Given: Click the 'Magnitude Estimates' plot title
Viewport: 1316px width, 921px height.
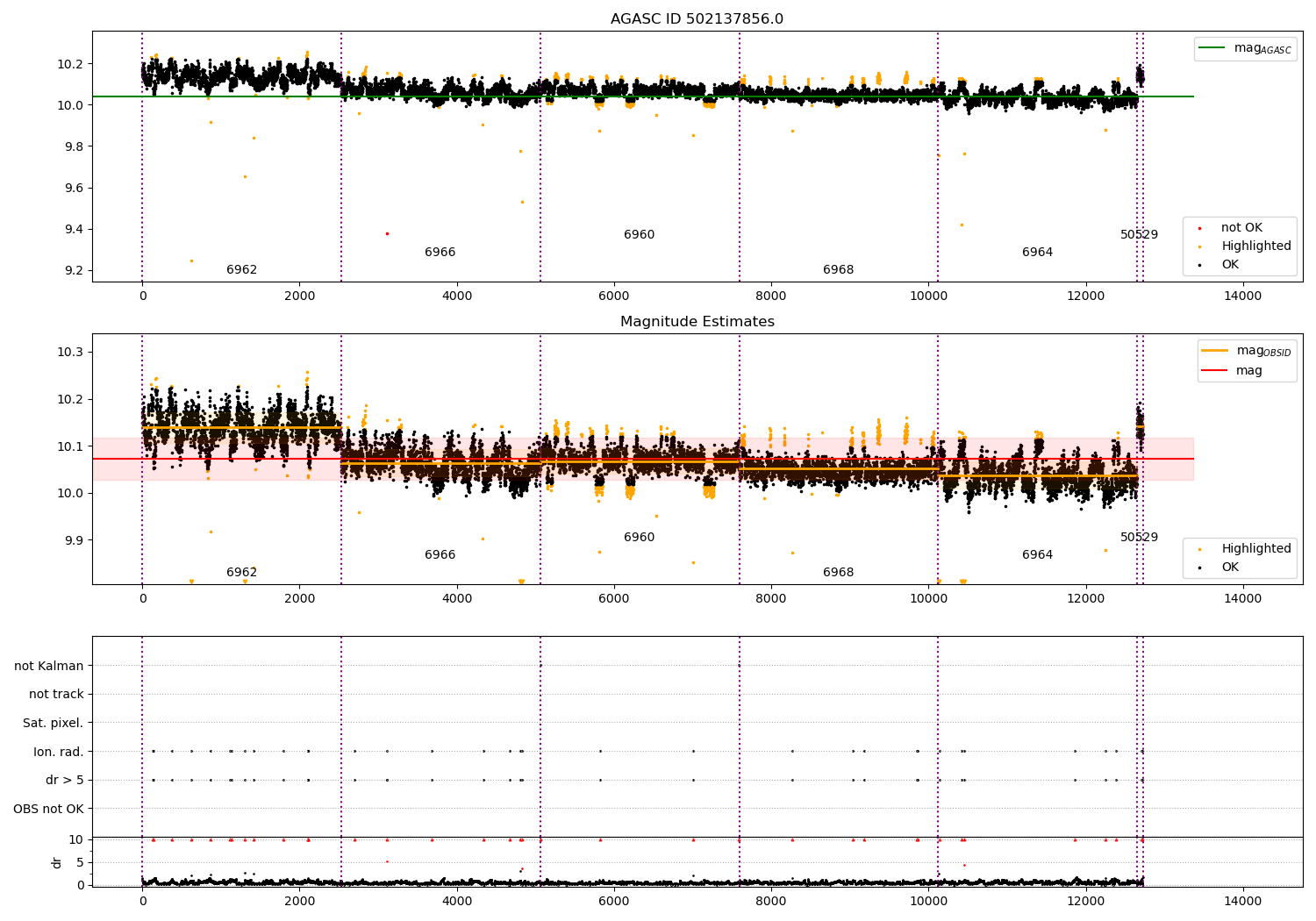Looking at the screenshot, I should (x=697, y=322).
